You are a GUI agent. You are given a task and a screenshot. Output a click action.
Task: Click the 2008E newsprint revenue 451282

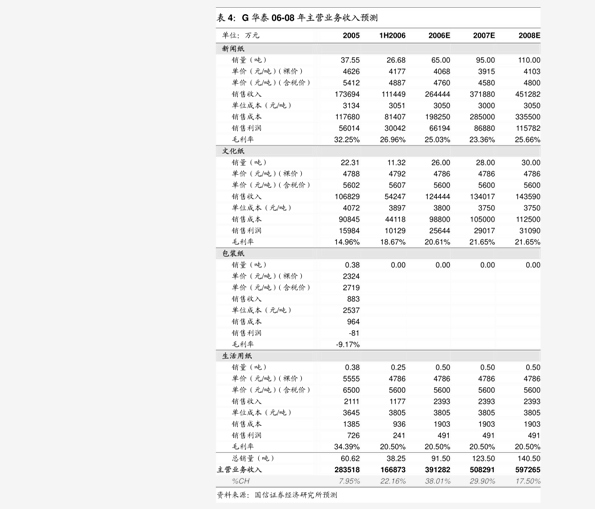pos(528,94)
